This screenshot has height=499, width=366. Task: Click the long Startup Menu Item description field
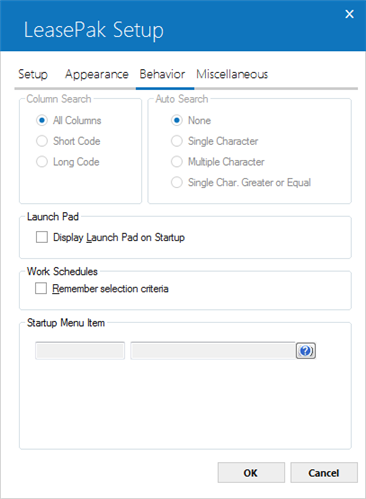click(x=213, y=351)
